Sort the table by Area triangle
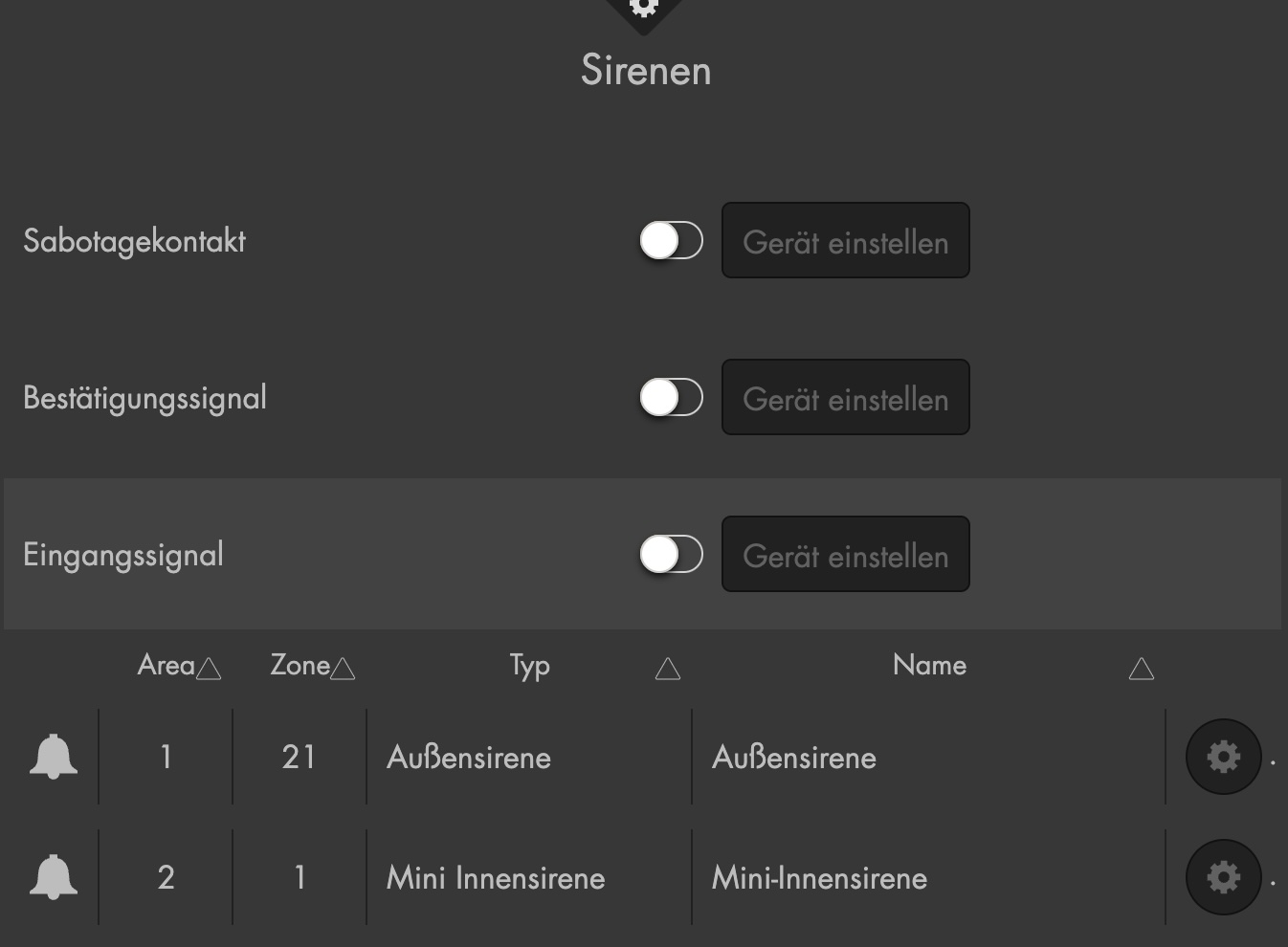The height and width of the screenshot is (947, 1288). tap(209, 669)
